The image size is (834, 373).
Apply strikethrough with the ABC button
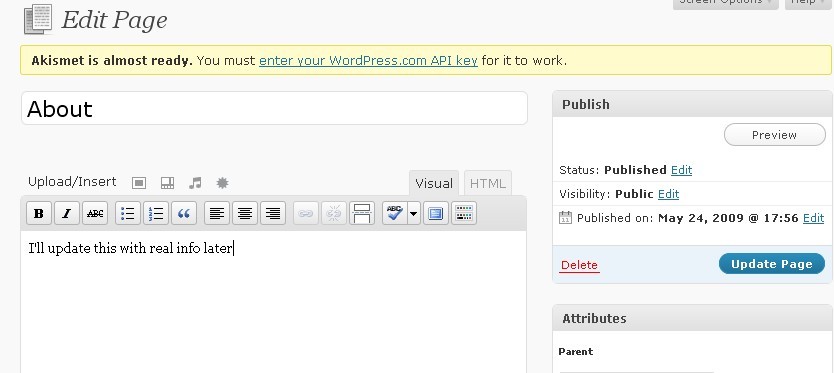pos(95,213)
